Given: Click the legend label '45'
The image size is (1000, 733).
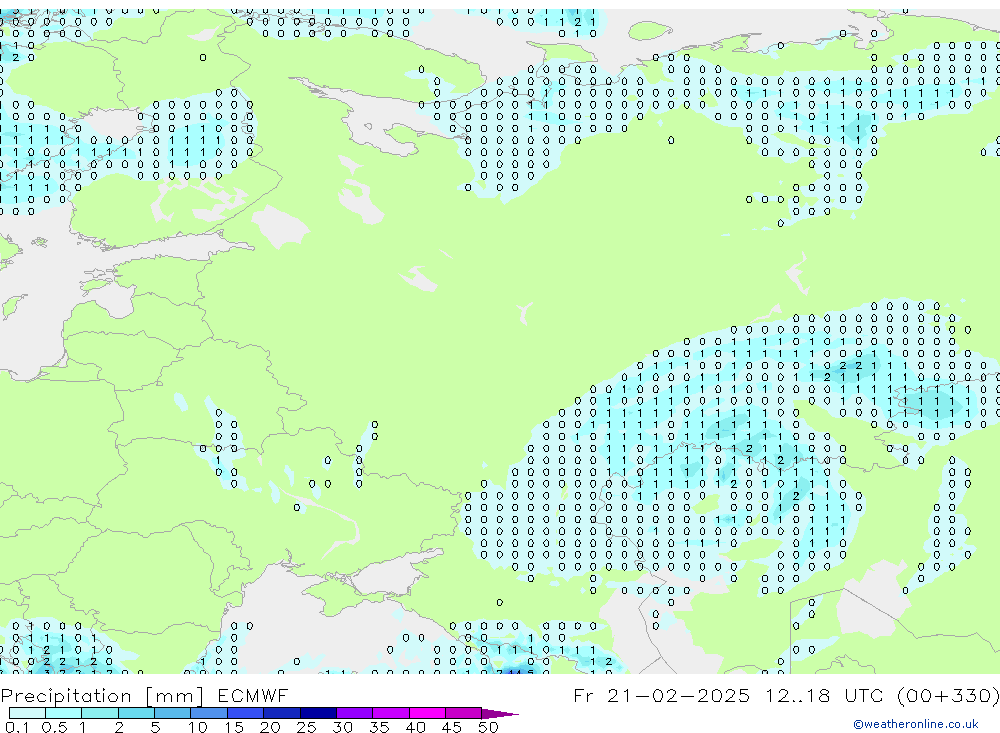Looking at the screenshot, I should coord(452,727).
